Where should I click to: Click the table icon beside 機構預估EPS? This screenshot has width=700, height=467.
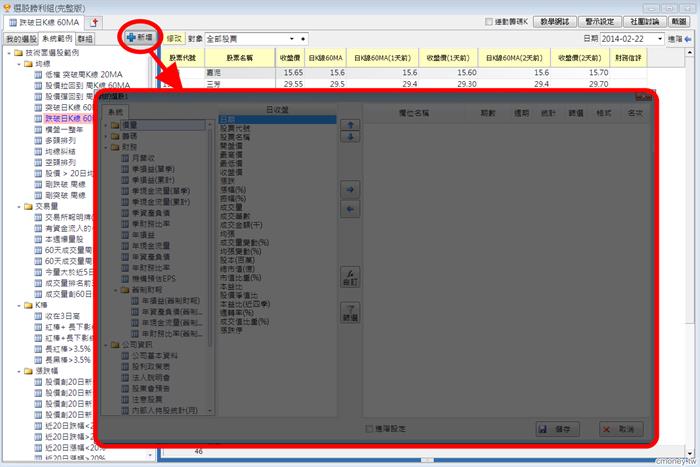(x=125, y=279)
